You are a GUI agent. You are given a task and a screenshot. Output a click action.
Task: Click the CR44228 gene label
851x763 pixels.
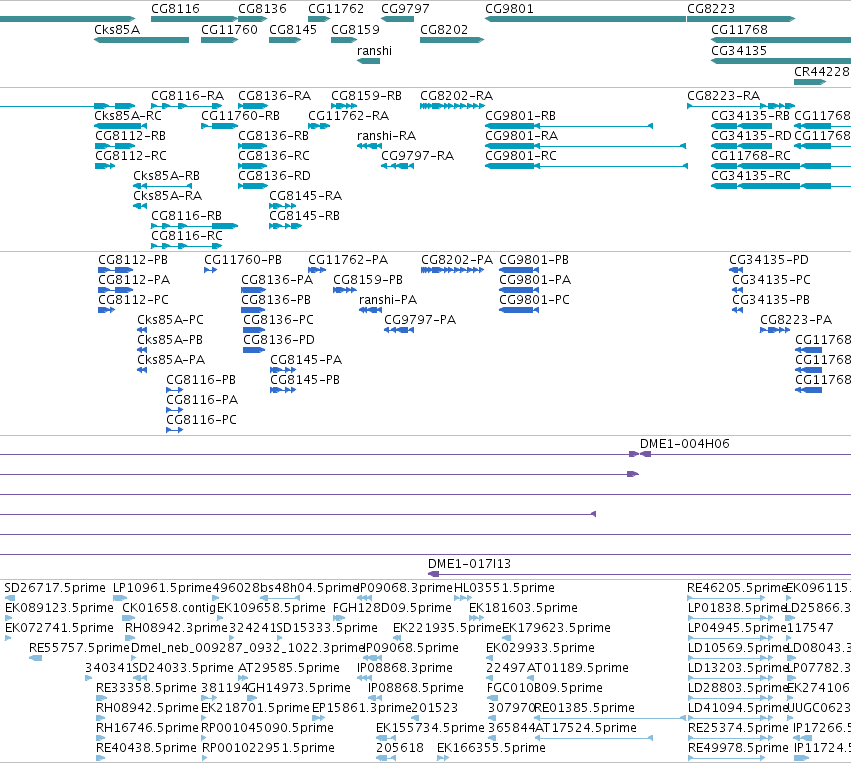tap(821, 72)
